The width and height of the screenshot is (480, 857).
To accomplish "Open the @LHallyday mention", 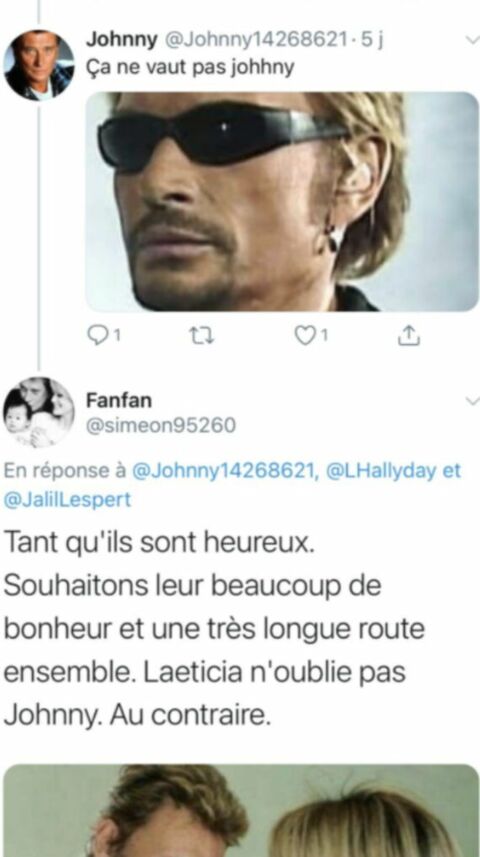I will coord(381,471).
